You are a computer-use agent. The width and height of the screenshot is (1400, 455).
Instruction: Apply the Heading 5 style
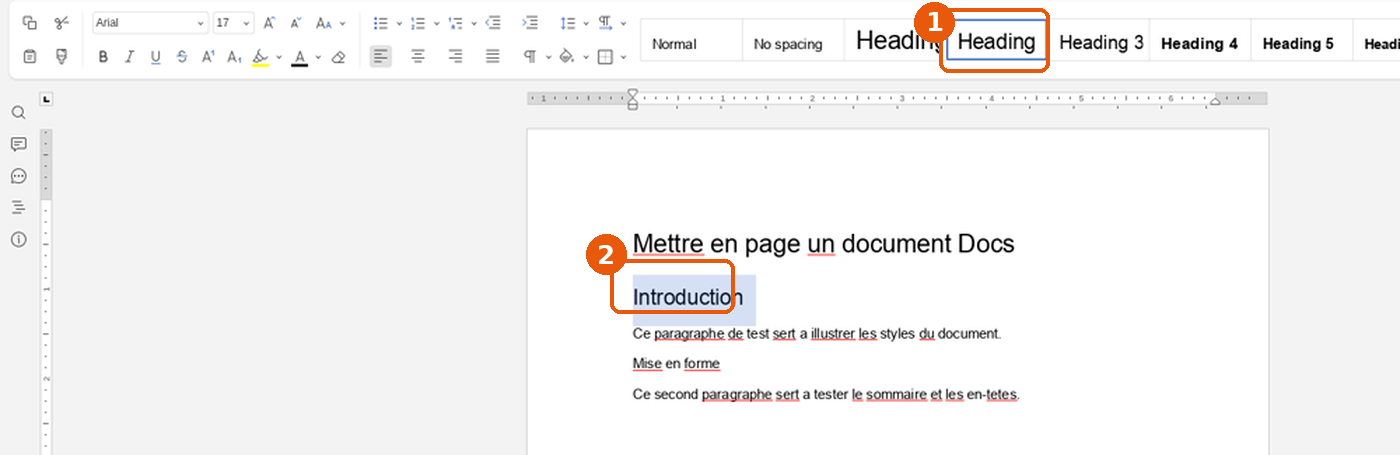(x=1301, y=40)
